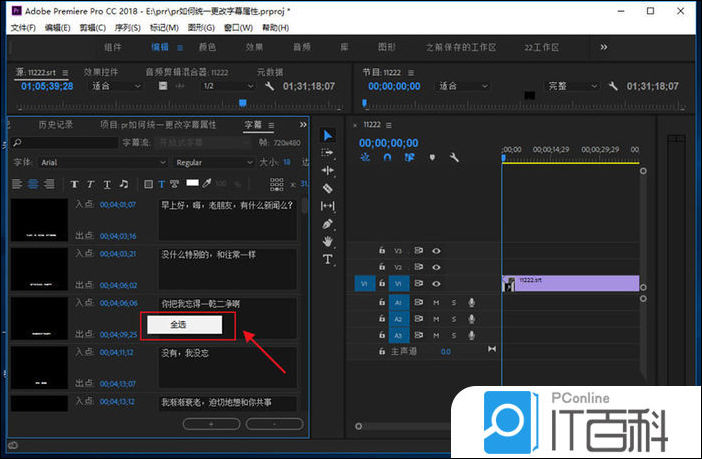Screen dimensions: 702x459
Task: Expand the Regular font style dropdown
Action: click(x=210, y=162)
